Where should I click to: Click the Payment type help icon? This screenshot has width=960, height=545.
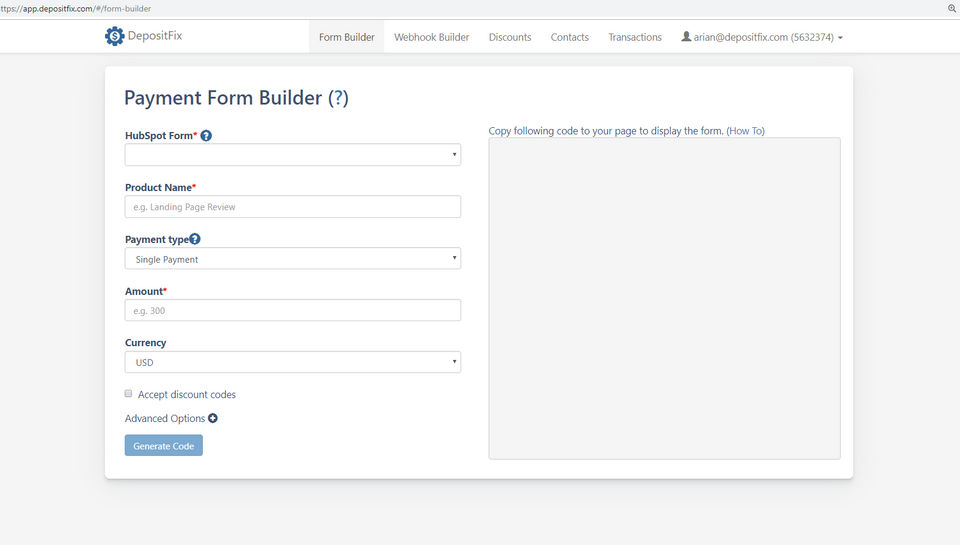(x=195, y=239)
